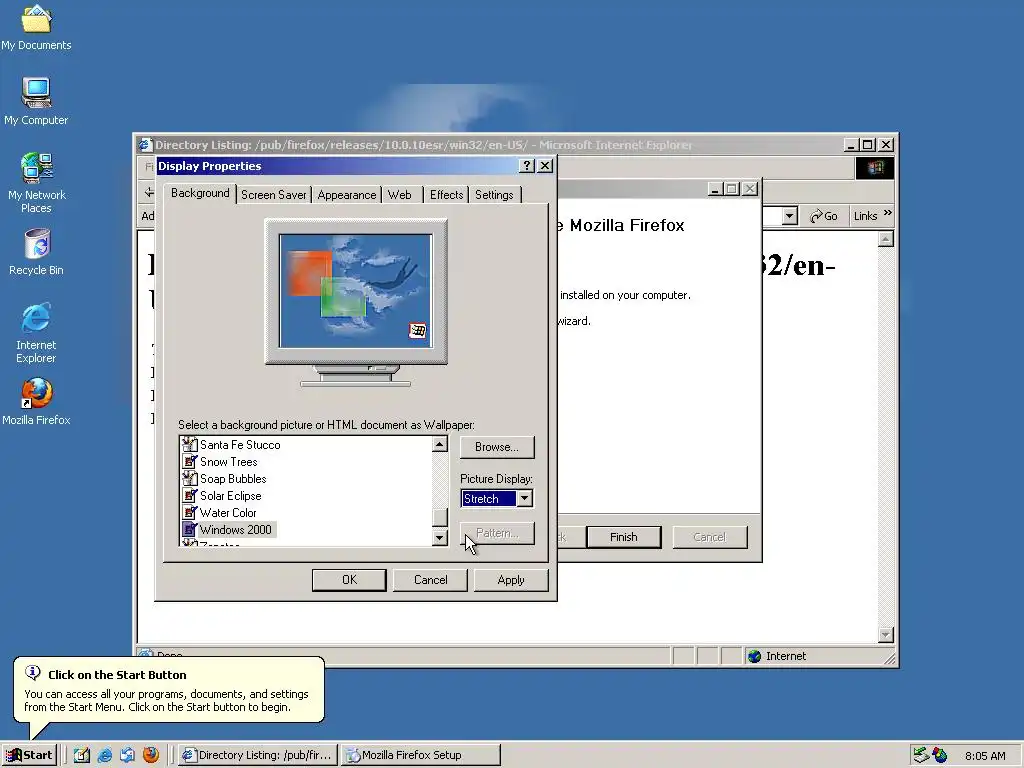
Task: Click the Soap Bubbles wallpaper icon
Action: click(189, 479)
